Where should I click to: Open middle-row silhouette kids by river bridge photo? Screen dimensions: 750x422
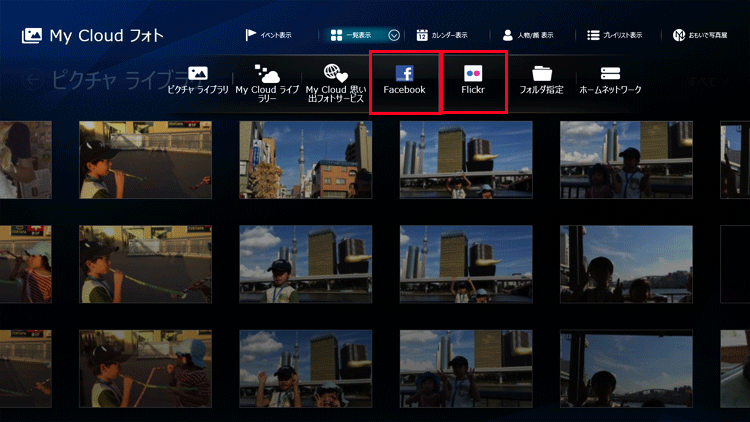(x=626, y=264)
